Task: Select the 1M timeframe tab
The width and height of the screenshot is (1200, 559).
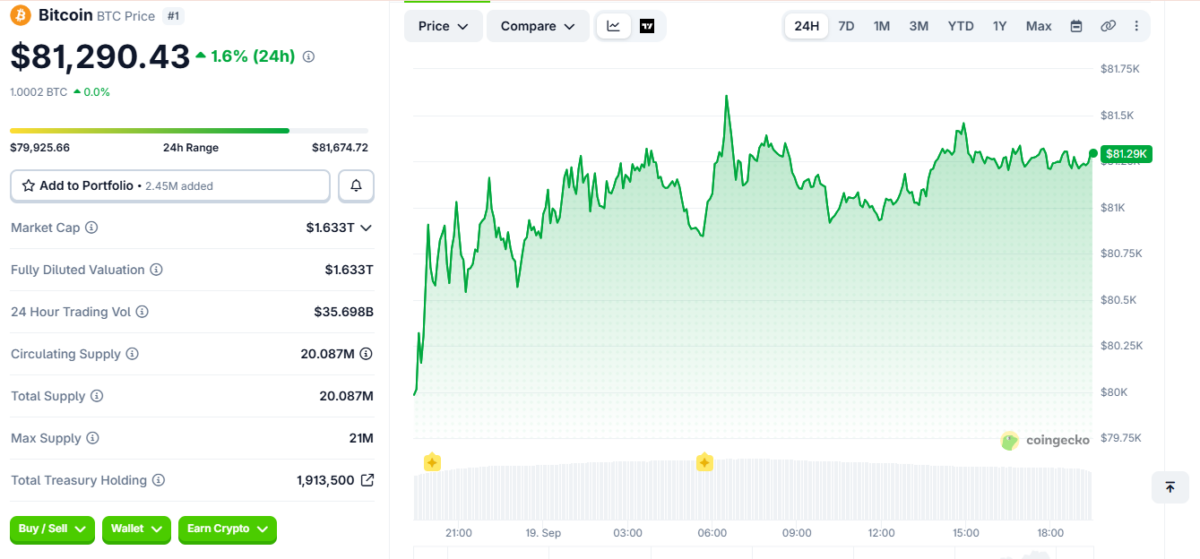Action: point(881,26)
